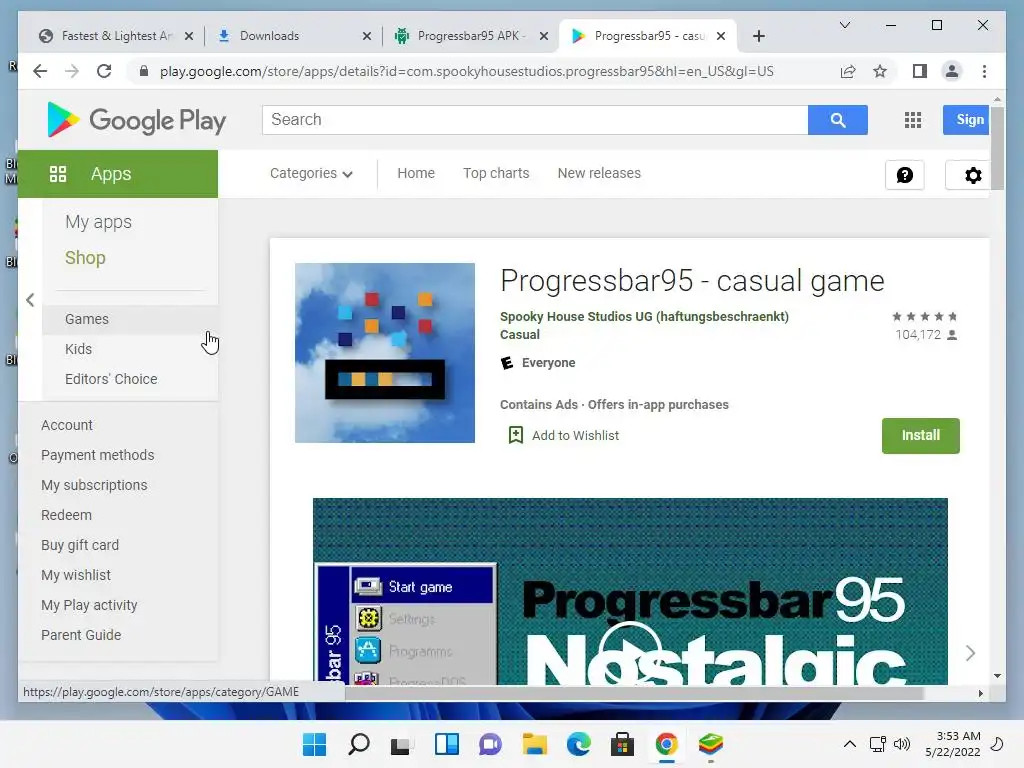Click Buy gift card
Screen dimensions: 1024x768
(80, 545)
